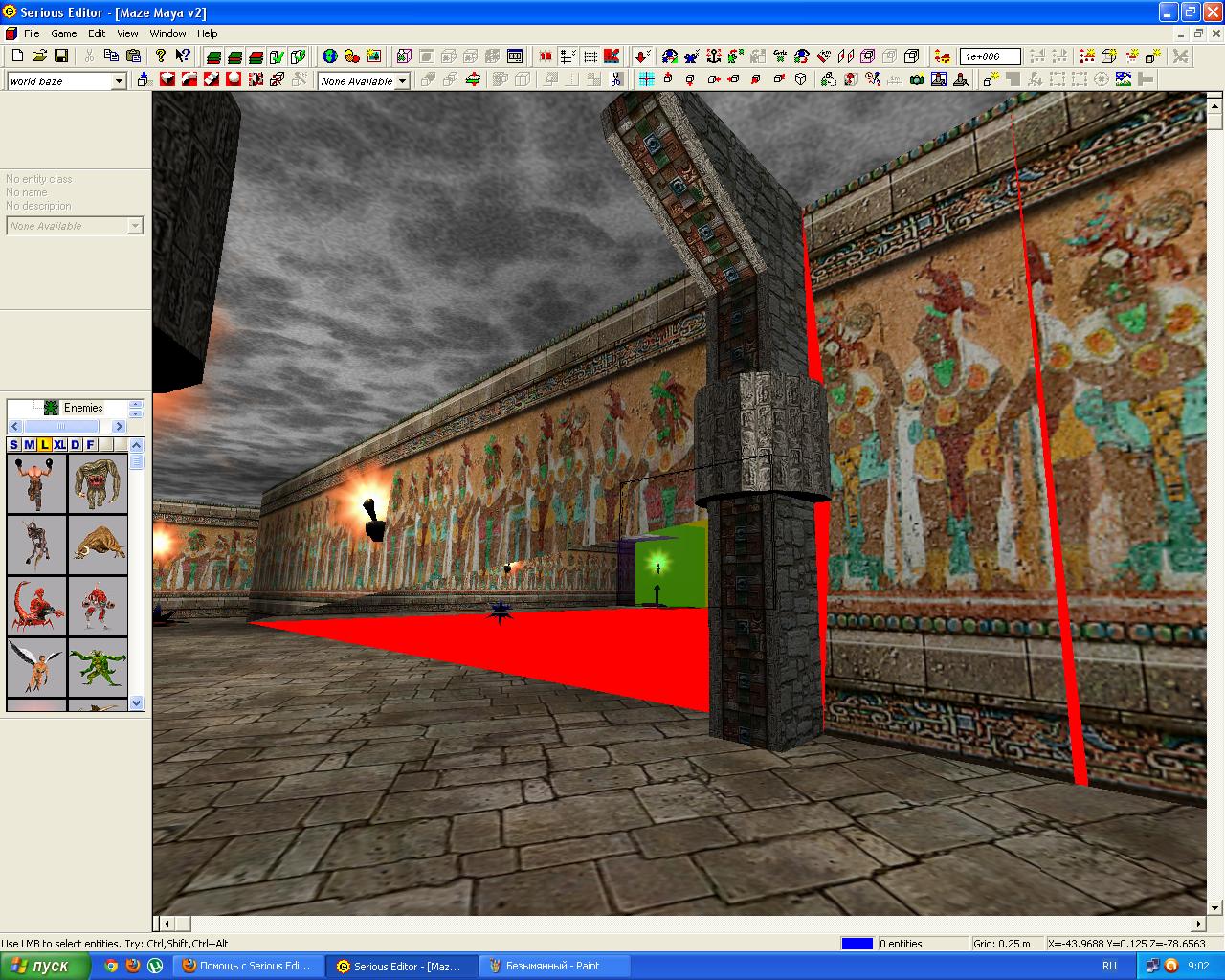Switch to the 'Безымянный - Paint' taskbar window

coord(553,967)
